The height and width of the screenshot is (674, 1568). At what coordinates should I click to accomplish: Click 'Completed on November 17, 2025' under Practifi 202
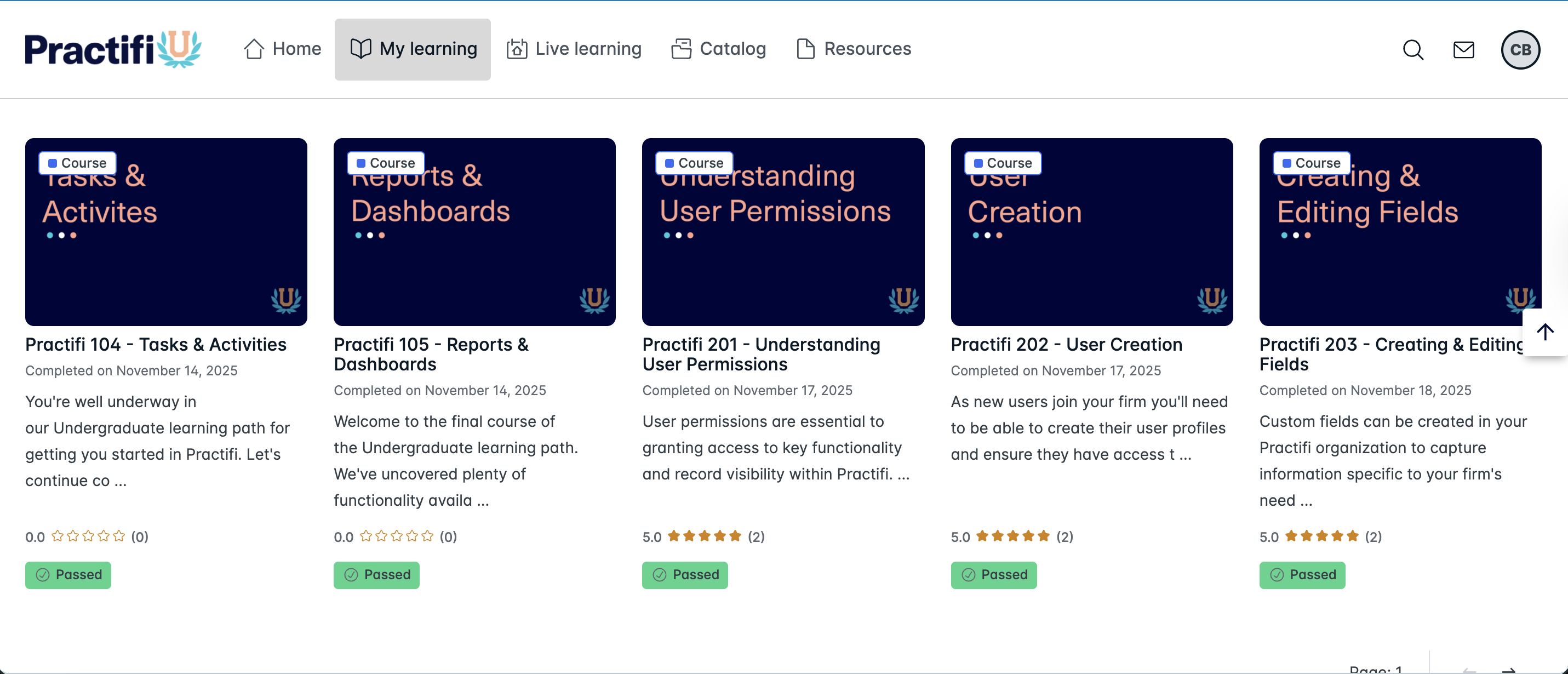[1056, 371]
